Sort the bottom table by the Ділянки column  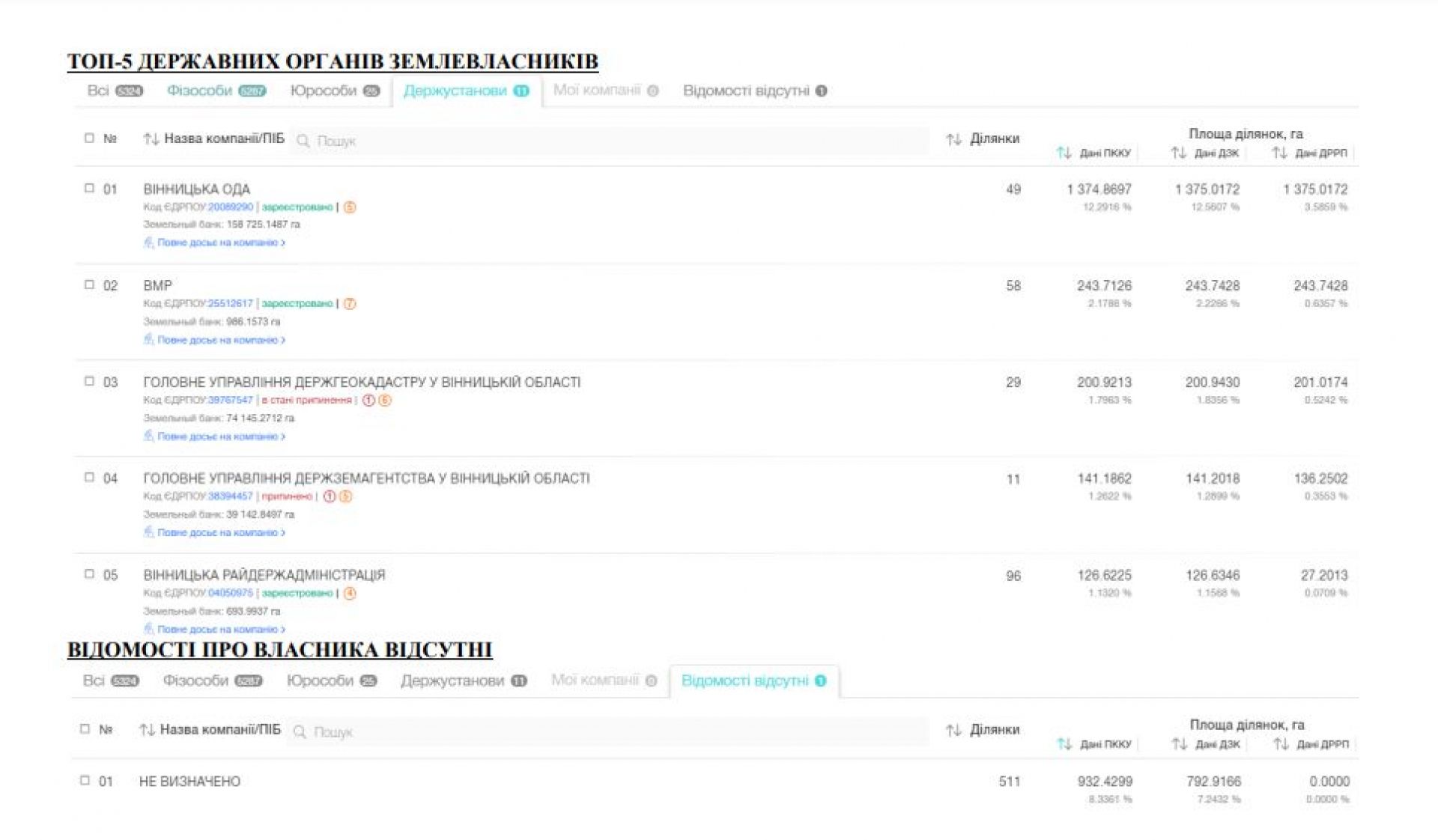coord(953,730)
